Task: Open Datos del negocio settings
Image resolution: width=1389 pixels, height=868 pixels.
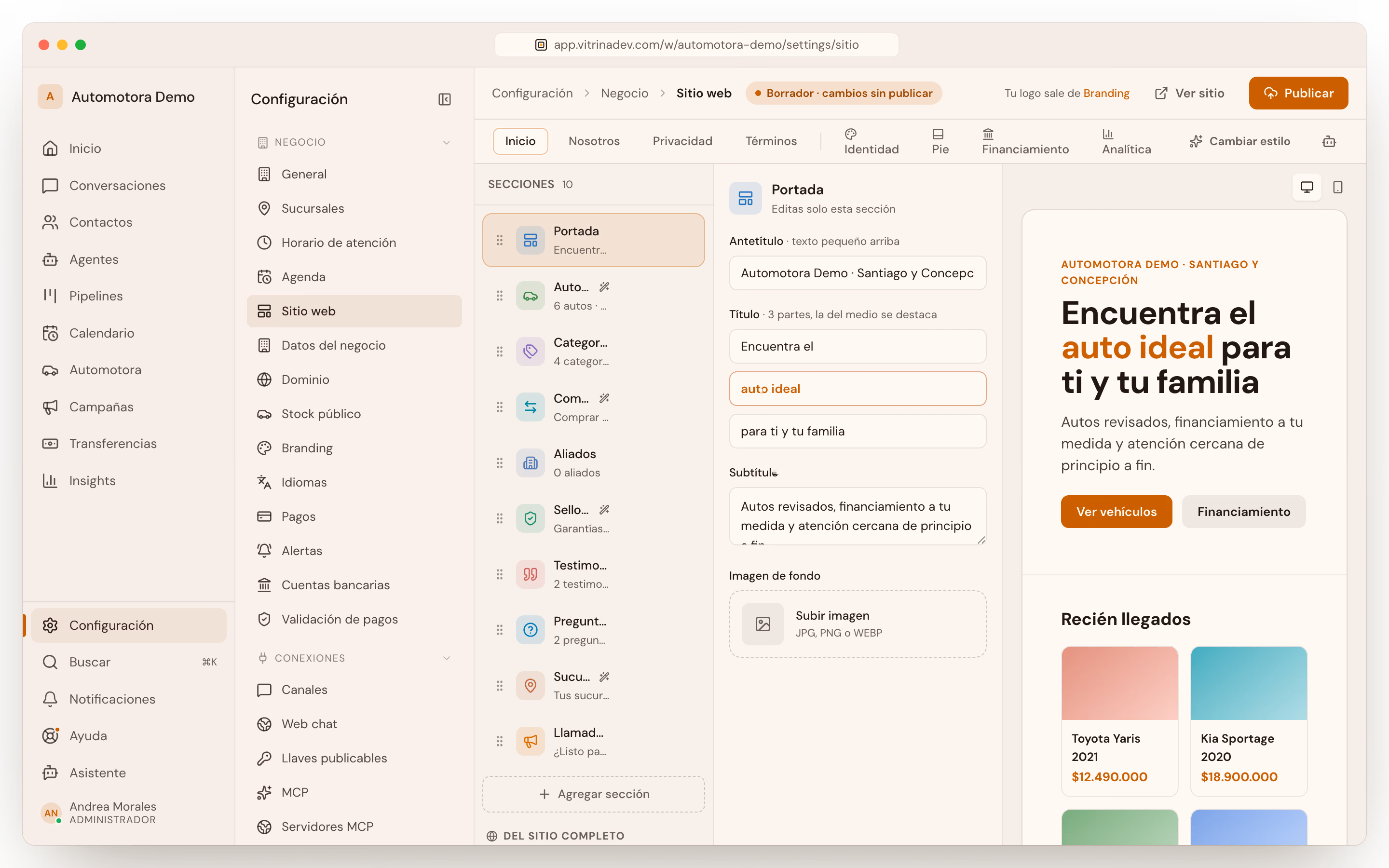Action: pyautogui.click(x=354, y=346)
